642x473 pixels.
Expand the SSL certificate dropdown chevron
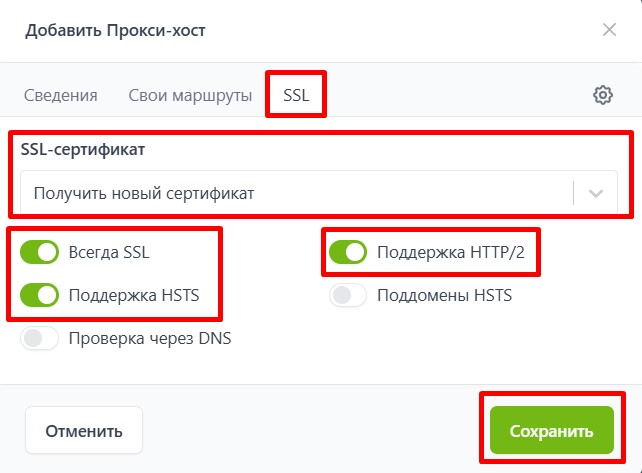597,193
